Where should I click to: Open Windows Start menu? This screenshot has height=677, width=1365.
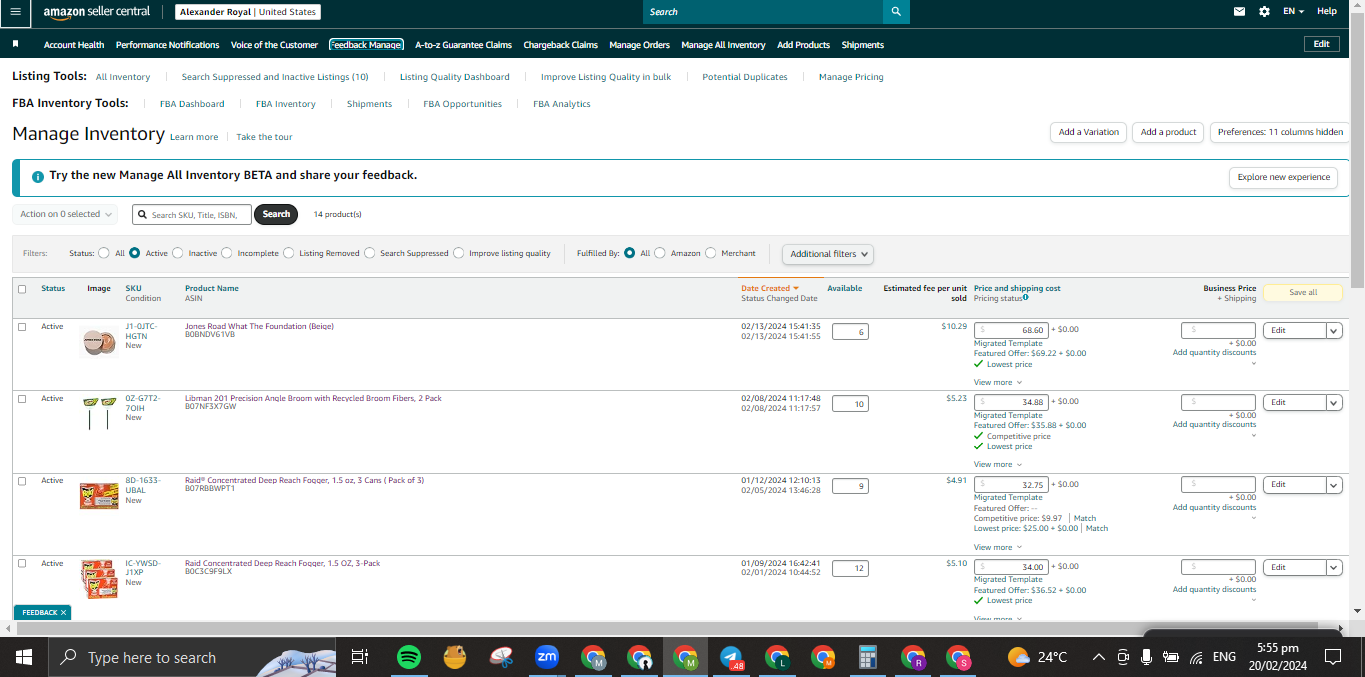coord(24,657)
